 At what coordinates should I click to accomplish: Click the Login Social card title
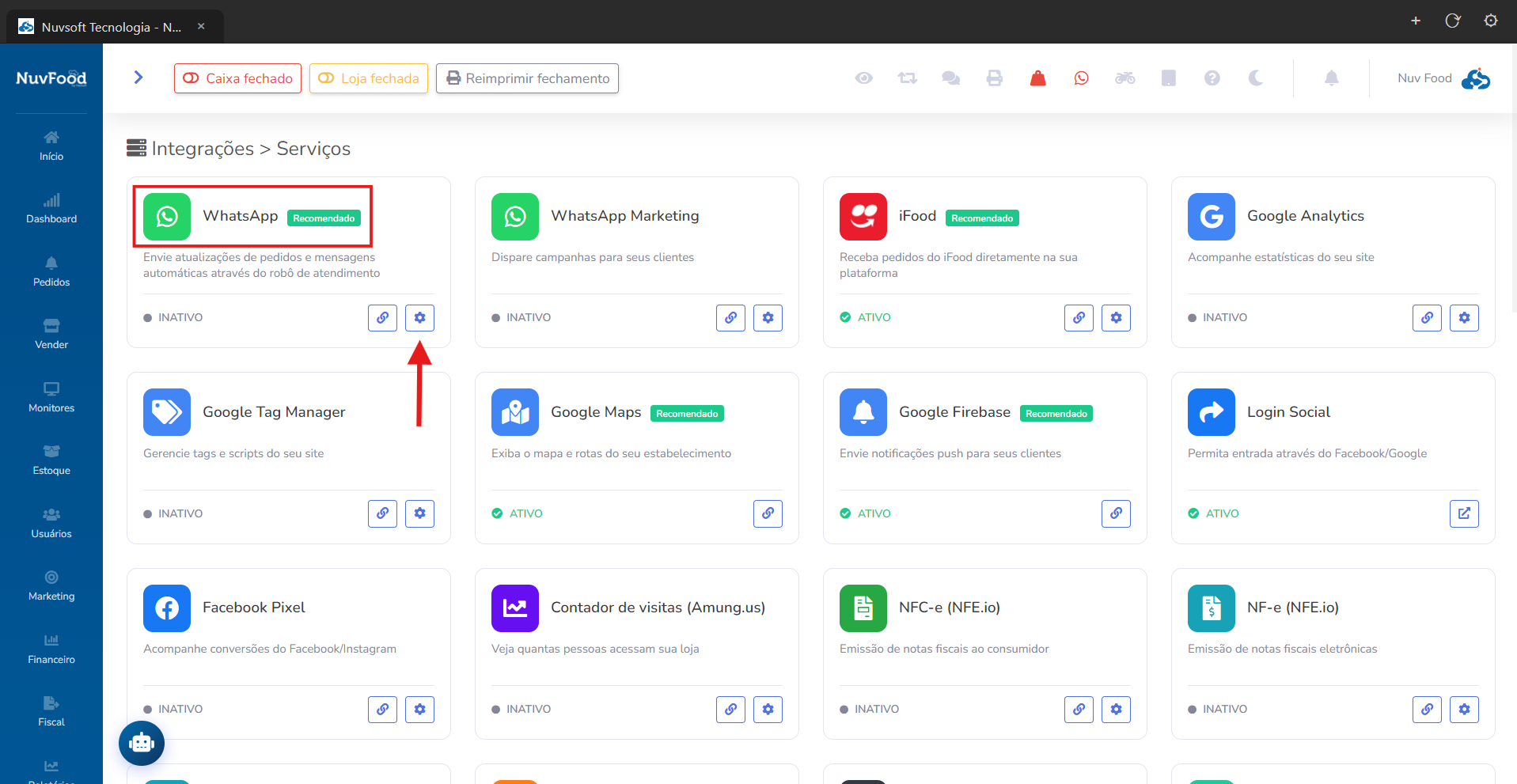click(x=1288, y=412)
